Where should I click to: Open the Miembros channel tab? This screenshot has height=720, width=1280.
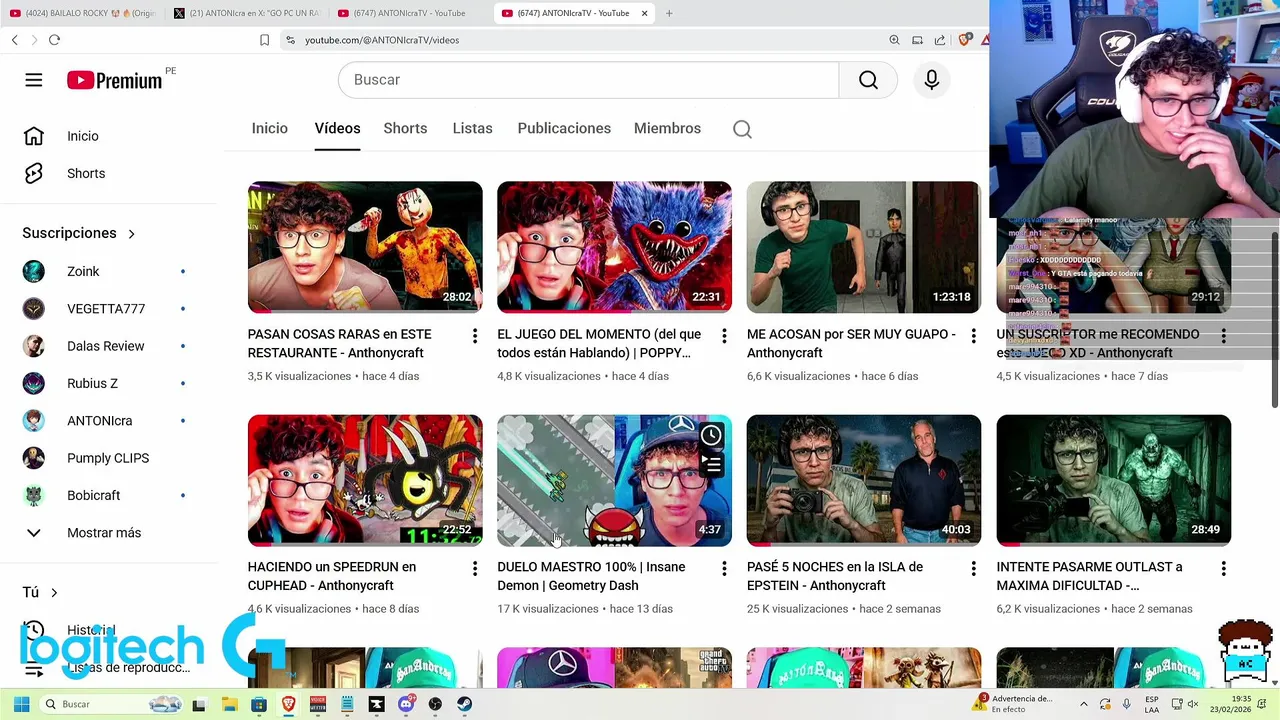click(667, 128)
